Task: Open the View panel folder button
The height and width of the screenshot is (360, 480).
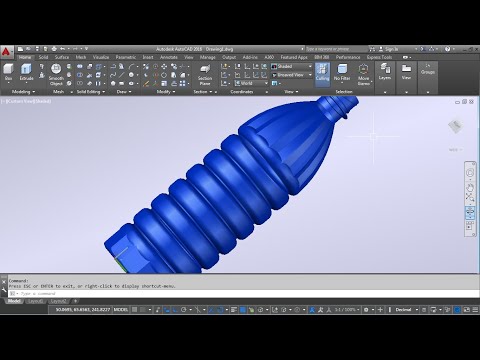Action: tap(406, 72)
